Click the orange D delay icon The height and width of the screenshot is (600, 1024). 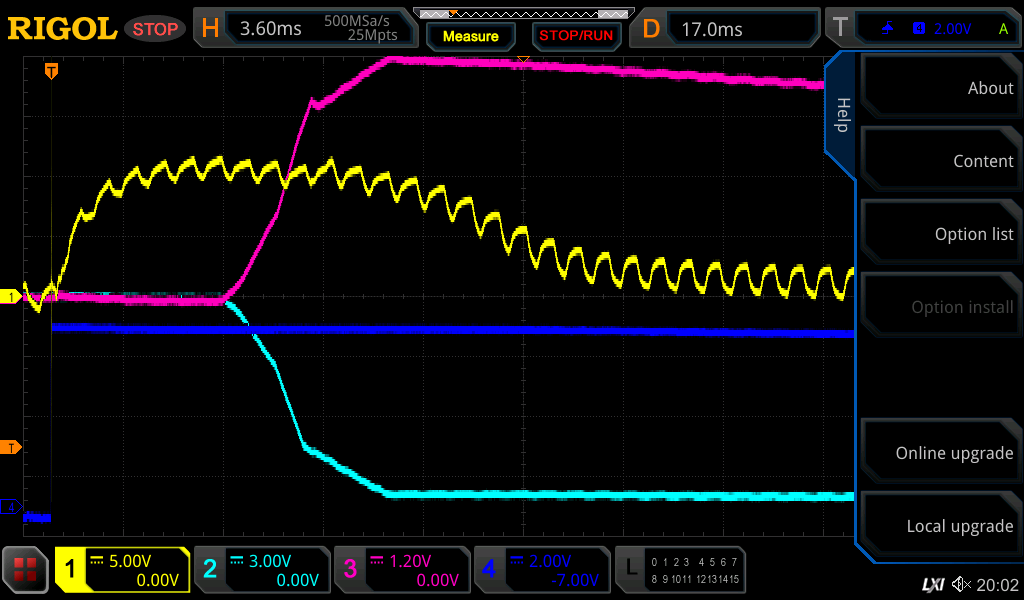[651, 29]
